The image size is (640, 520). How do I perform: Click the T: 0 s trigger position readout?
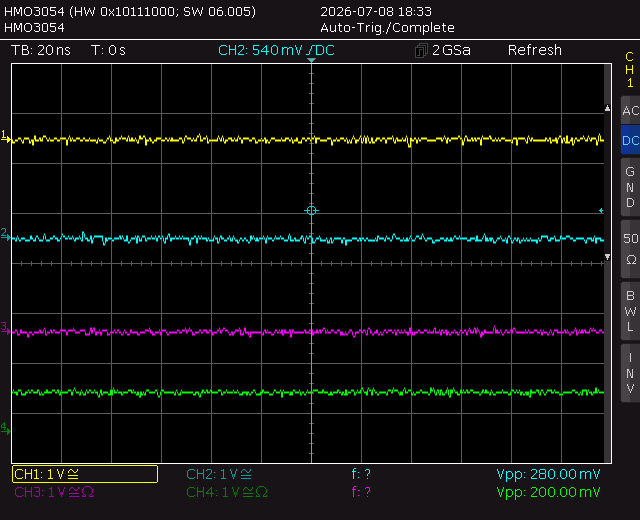(108, 50)
